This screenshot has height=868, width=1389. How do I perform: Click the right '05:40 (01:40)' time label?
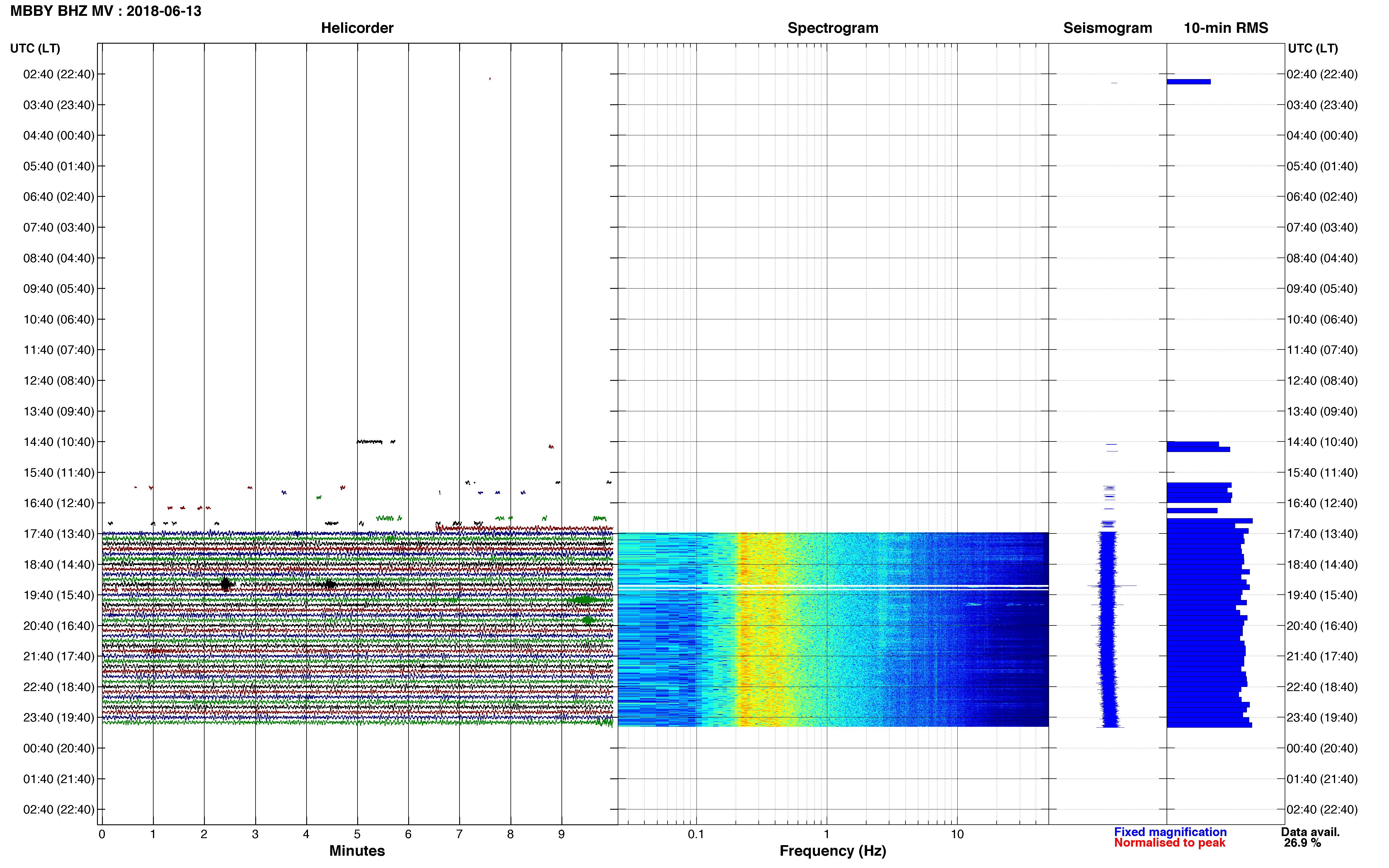click(1322, 166)
